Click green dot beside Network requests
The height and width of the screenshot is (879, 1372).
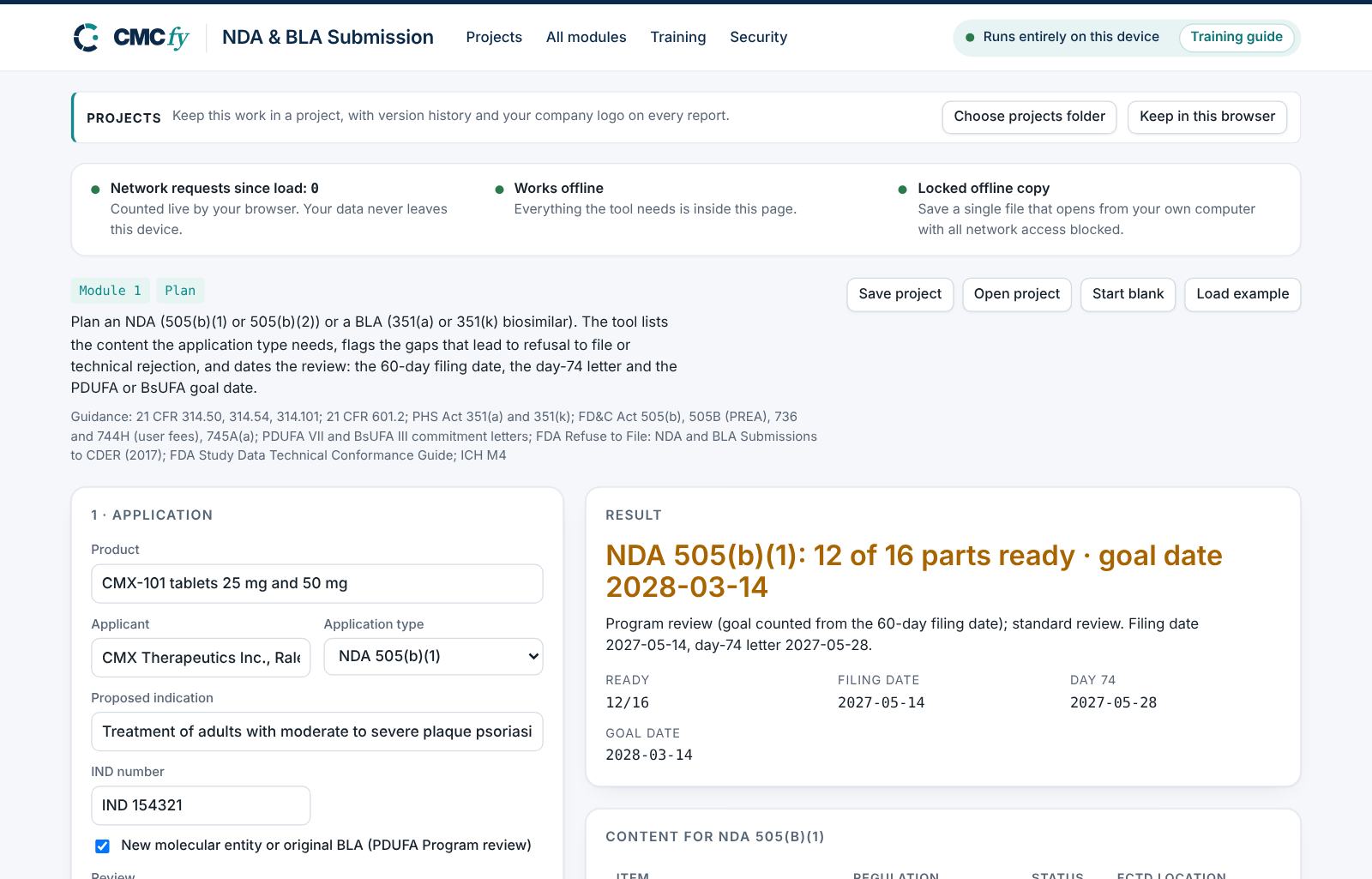[x=95, y=190]
